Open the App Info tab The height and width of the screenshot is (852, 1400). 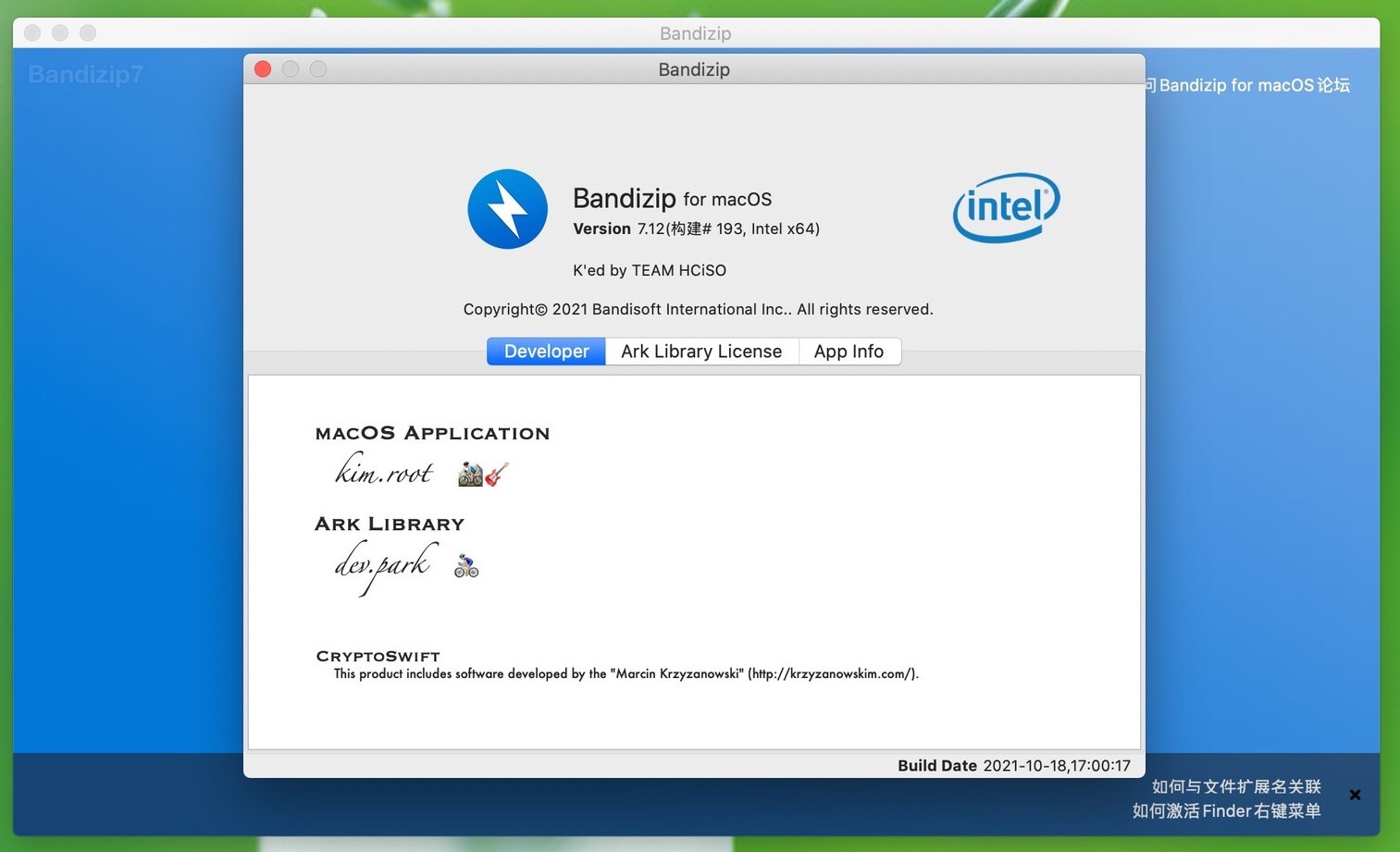point(849,352)
